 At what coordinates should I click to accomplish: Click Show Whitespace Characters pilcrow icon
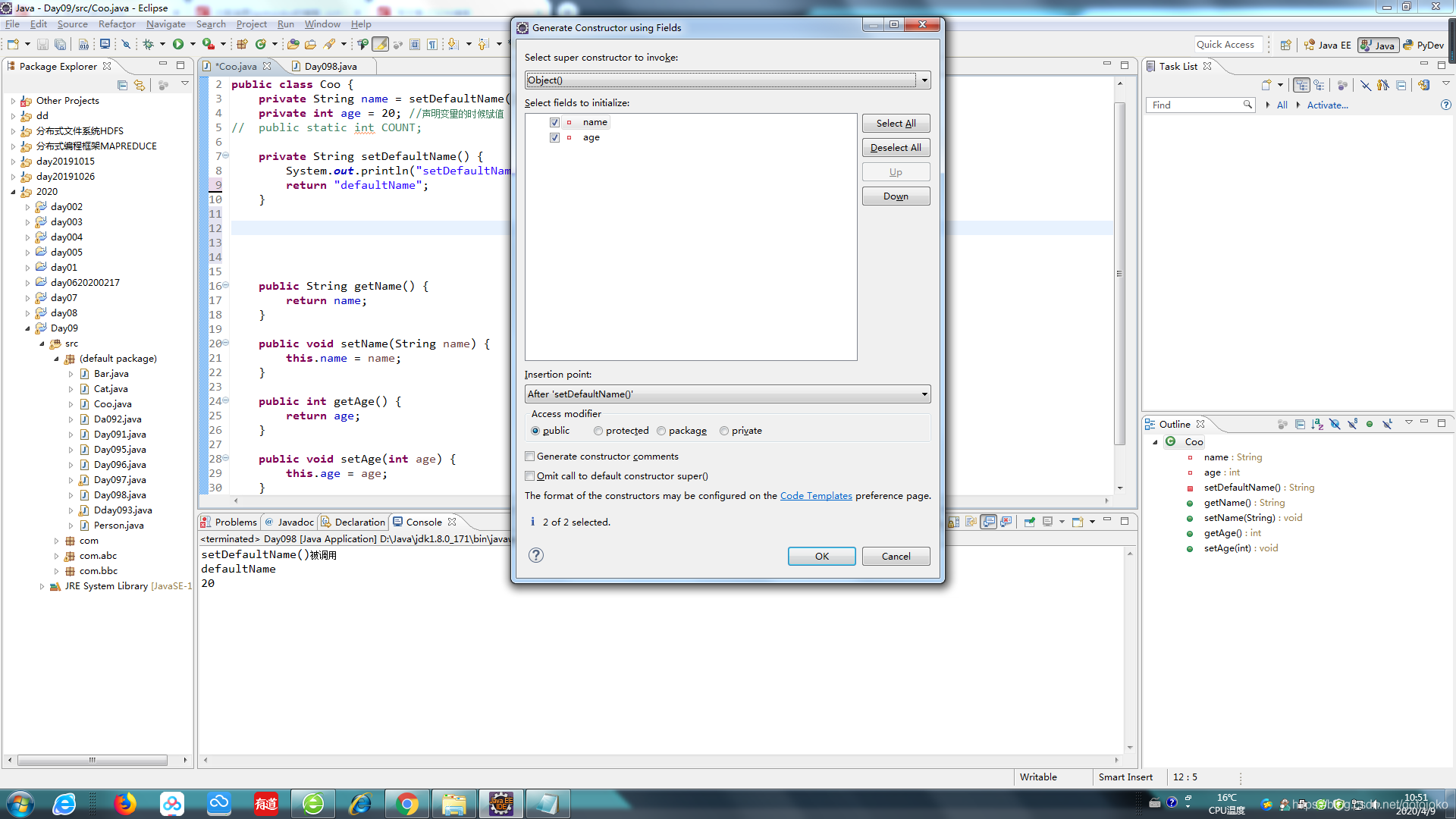[x=432, y=45]
